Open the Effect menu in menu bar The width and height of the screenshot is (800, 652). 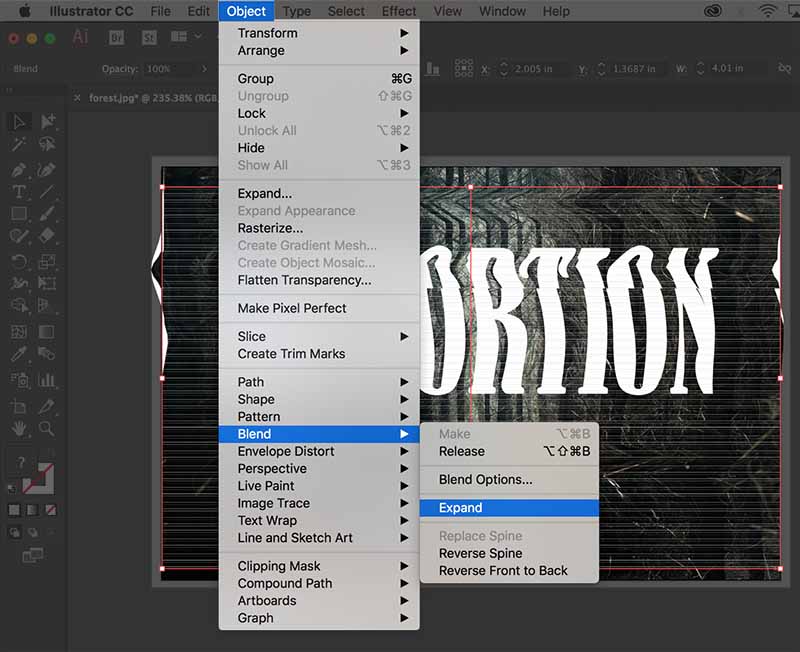coord(399,11)
